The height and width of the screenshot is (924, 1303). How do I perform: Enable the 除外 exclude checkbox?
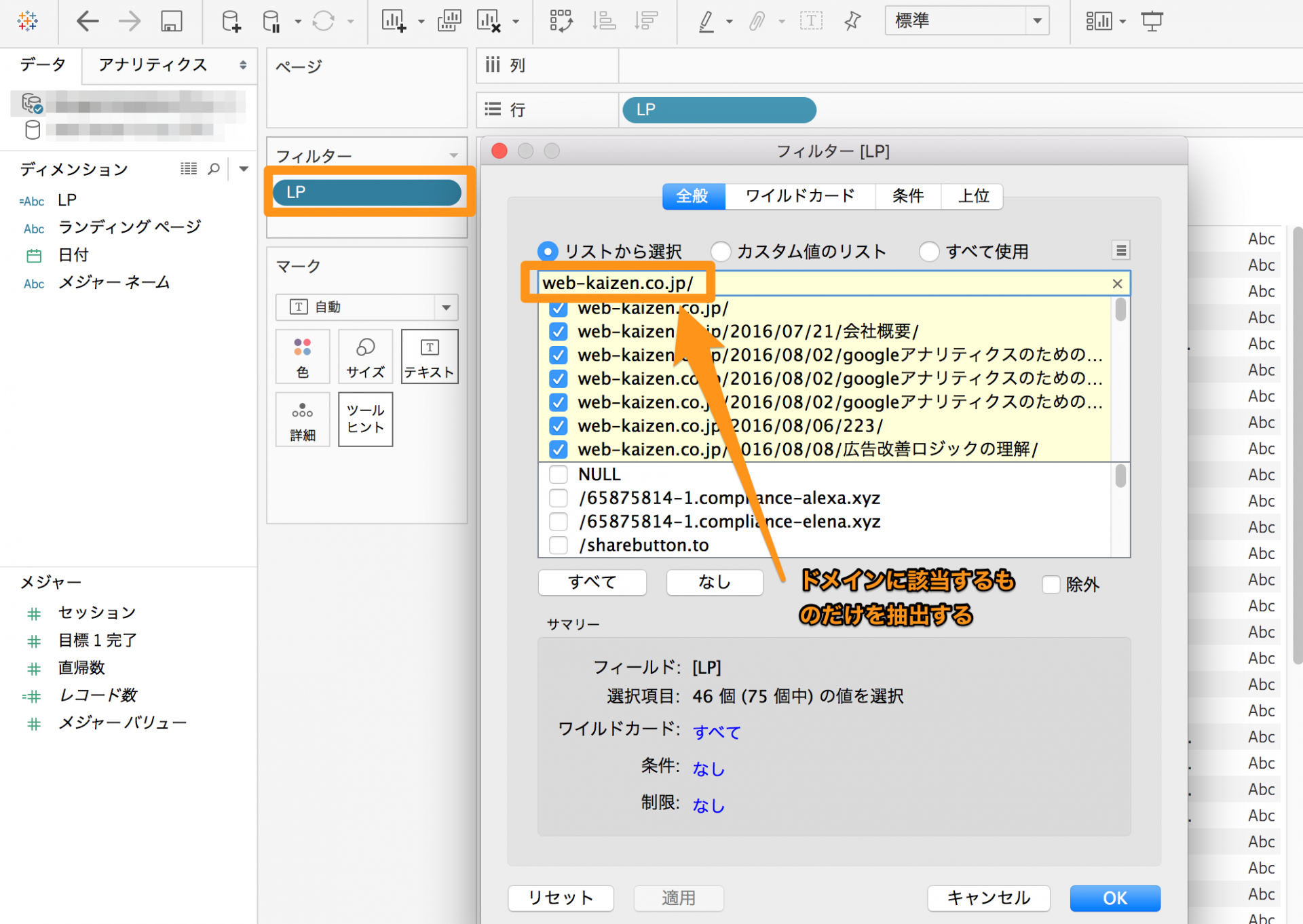(1051, 584)
